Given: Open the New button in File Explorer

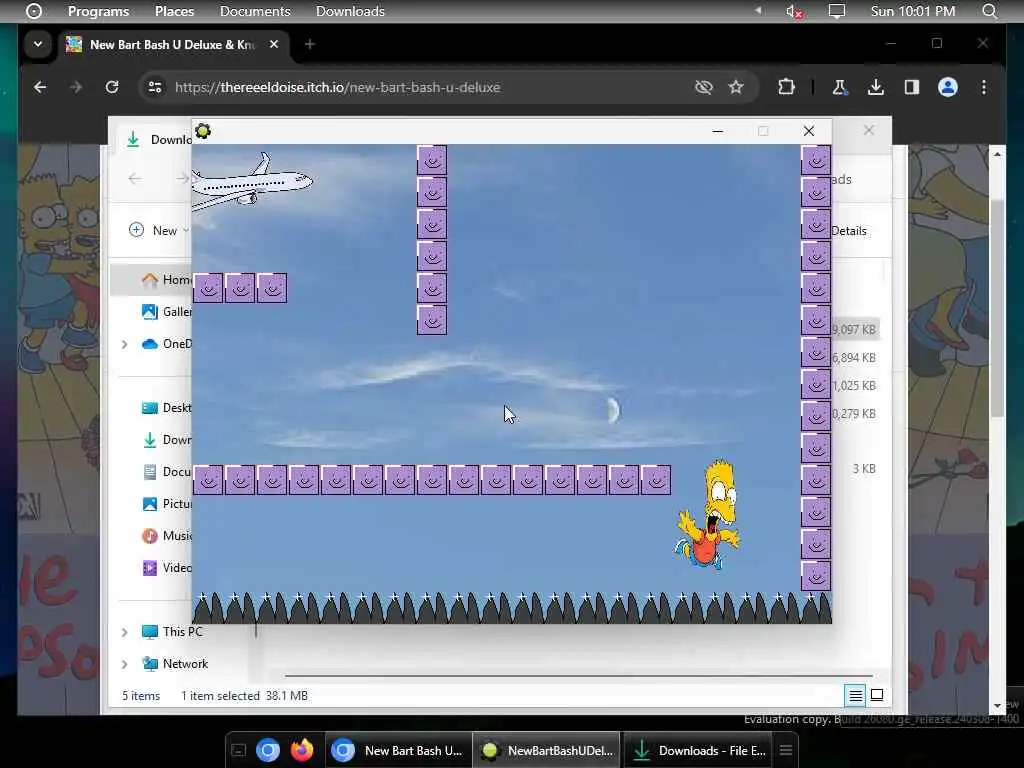Looking at the screenshot, I should 158,230.
